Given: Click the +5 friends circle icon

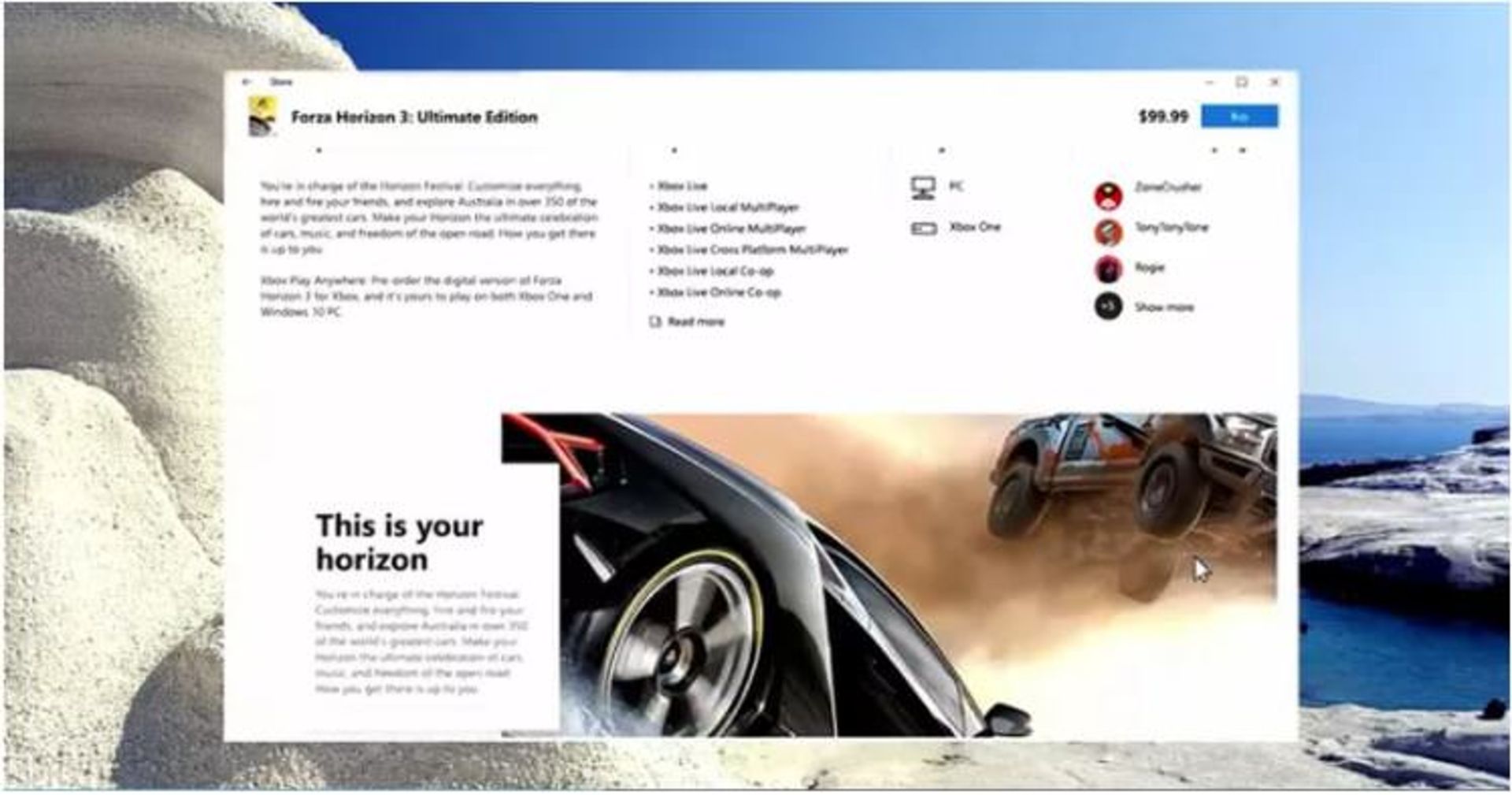Looking at the screenshot, I should coord(1108,306).
